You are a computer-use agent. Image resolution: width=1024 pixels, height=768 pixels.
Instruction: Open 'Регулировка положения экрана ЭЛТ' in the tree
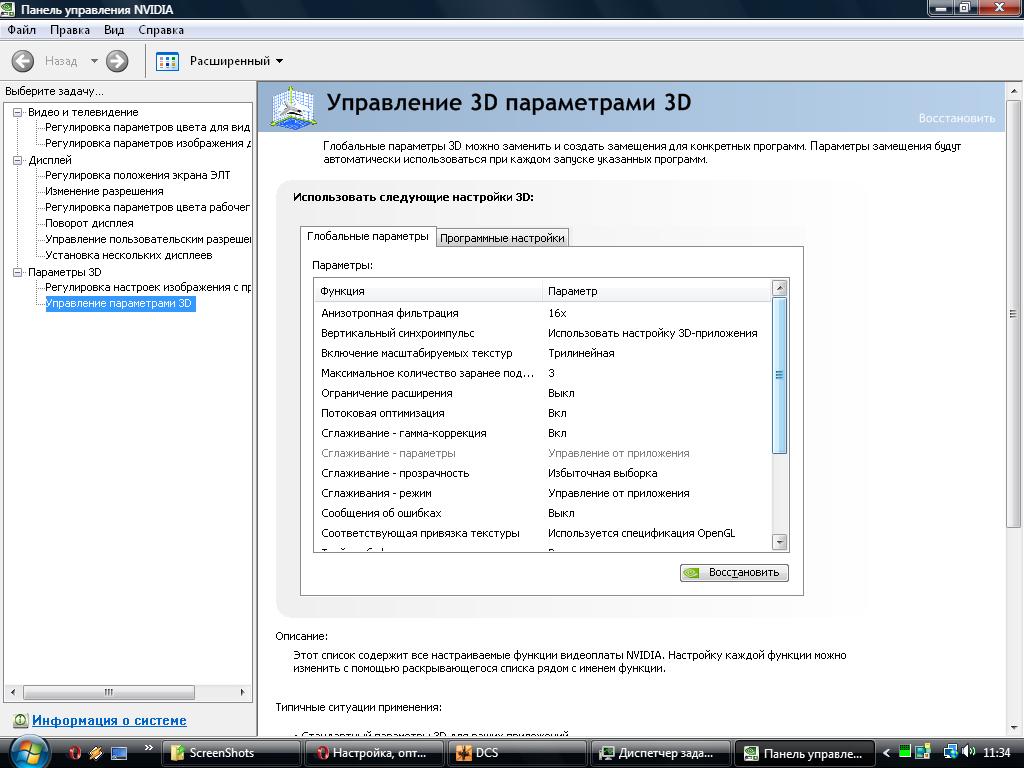pyautogui.click(x=138, y=175)
